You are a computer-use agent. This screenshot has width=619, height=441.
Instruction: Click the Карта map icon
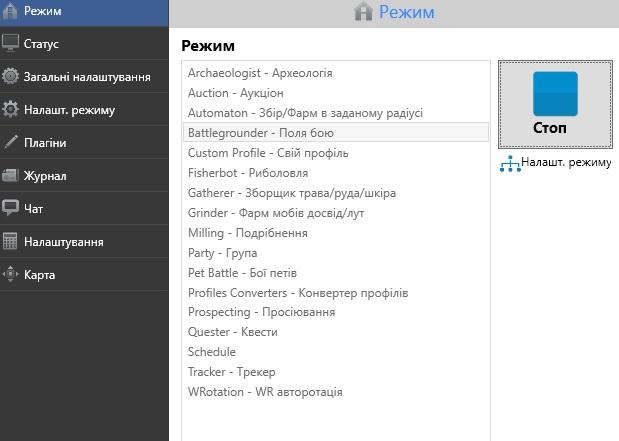coord(11,274)
